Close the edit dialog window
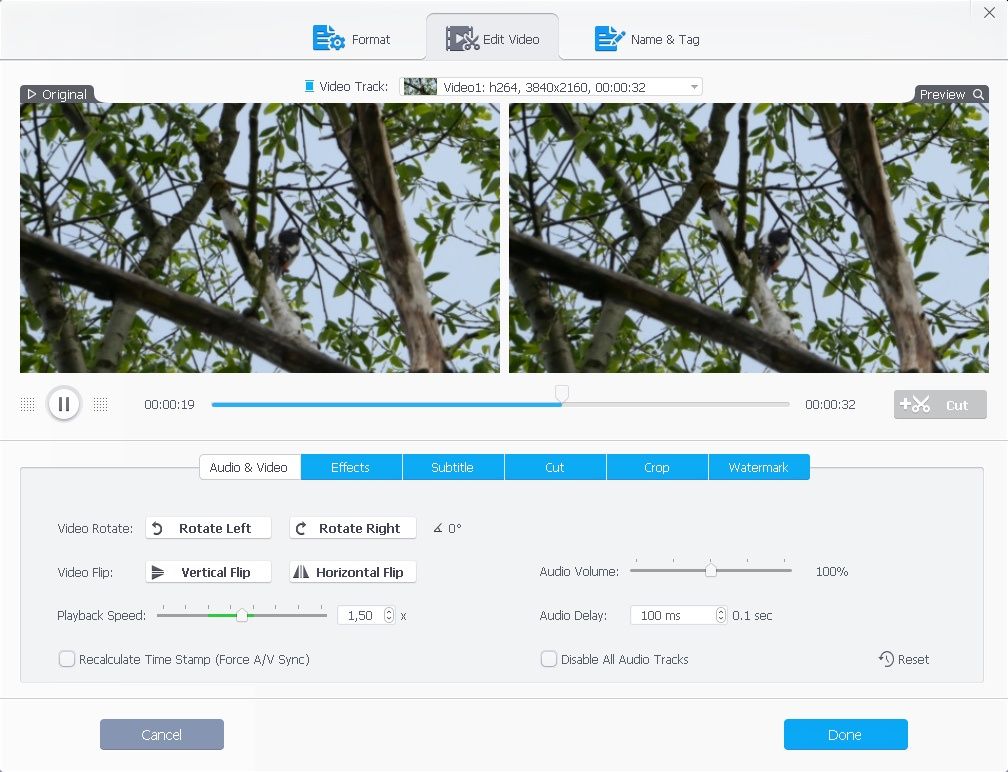Viewport: 1008px width, 772px height. [989, 13]
